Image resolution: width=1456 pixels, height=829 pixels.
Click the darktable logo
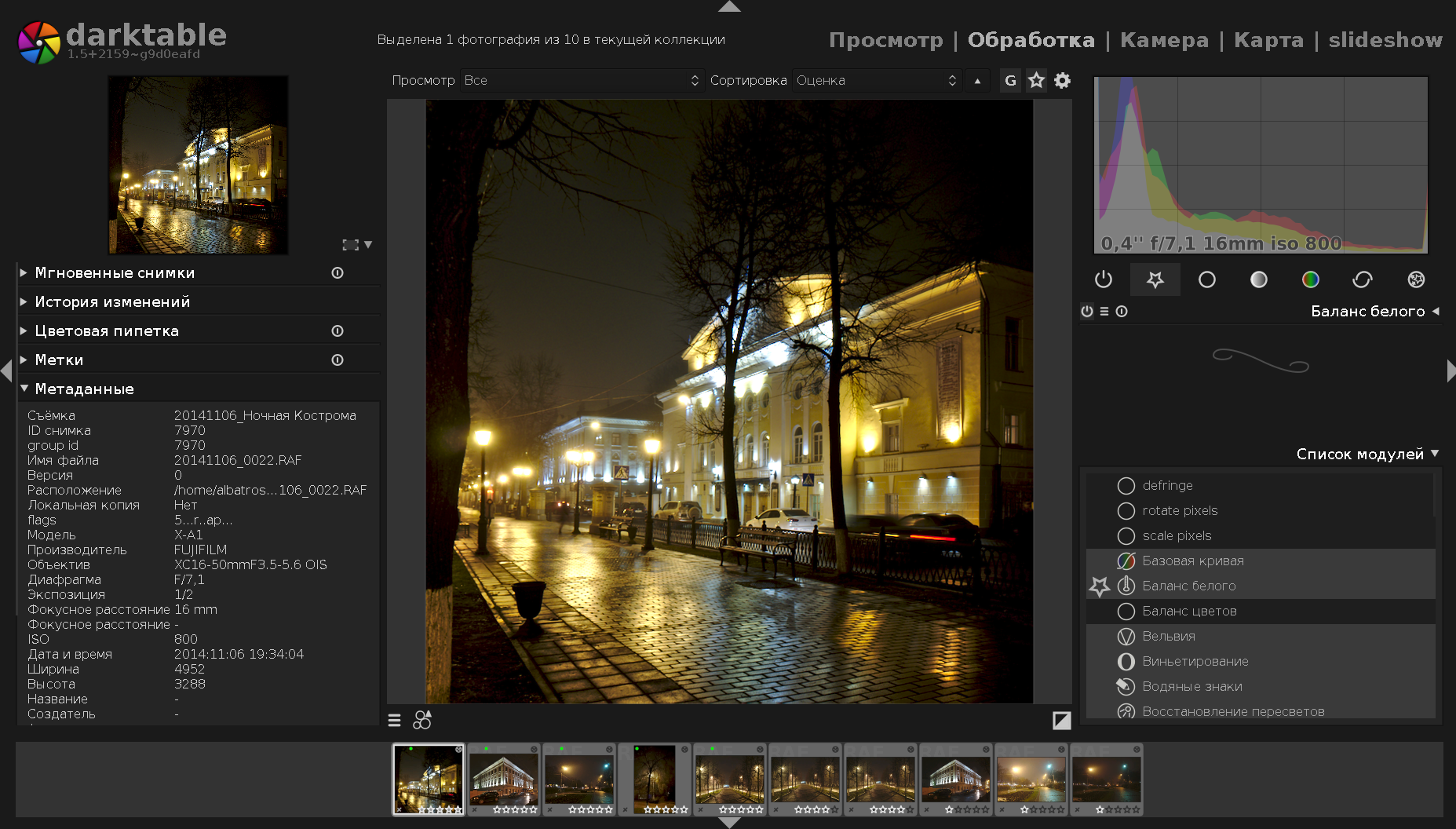pyautogui.click(x=38, y=42)
